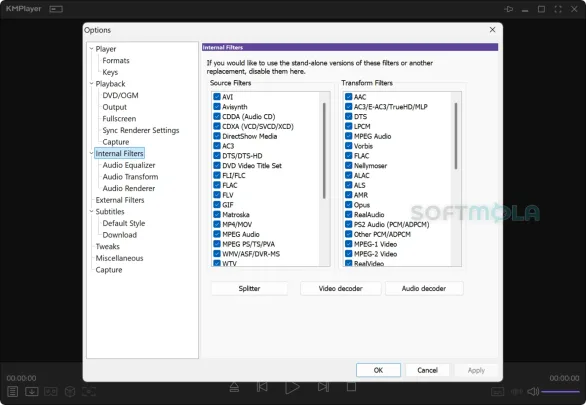Select Fullscreen in the options tree
586x405 pixels.
pos(119,118)
